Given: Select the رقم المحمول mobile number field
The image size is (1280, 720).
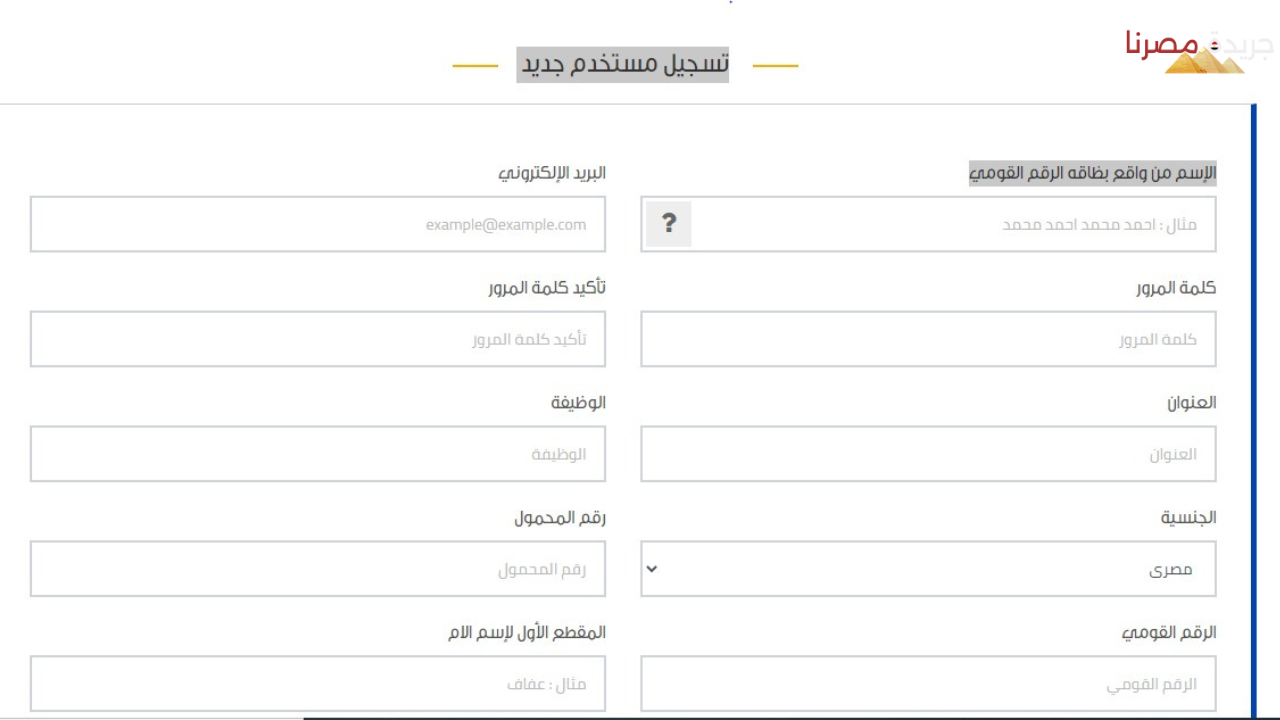Looking at the screenshot, I should 318,569.
